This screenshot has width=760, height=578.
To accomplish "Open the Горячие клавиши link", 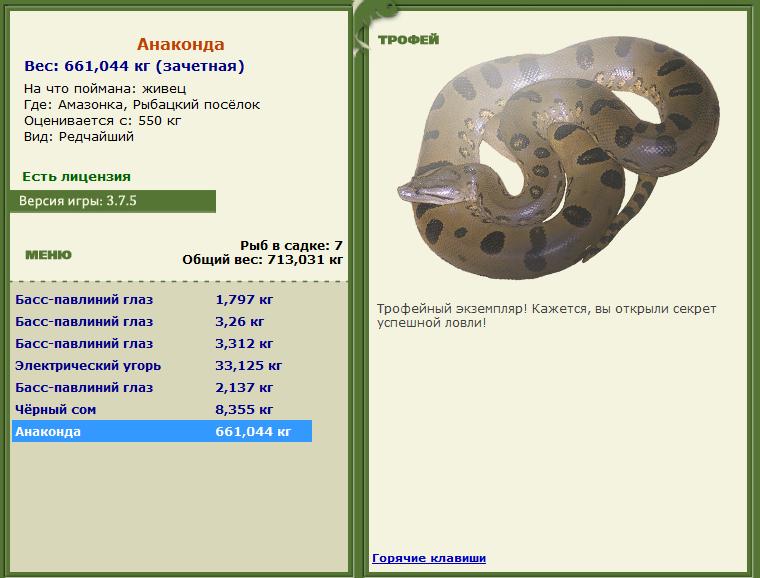I will (429, 558).
